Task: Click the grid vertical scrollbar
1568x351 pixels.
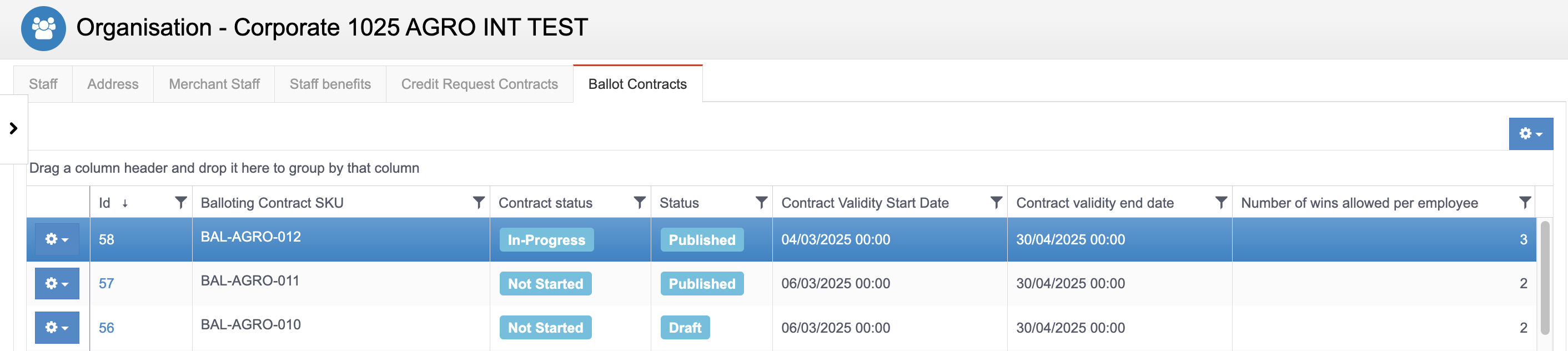Action: 1544,277
